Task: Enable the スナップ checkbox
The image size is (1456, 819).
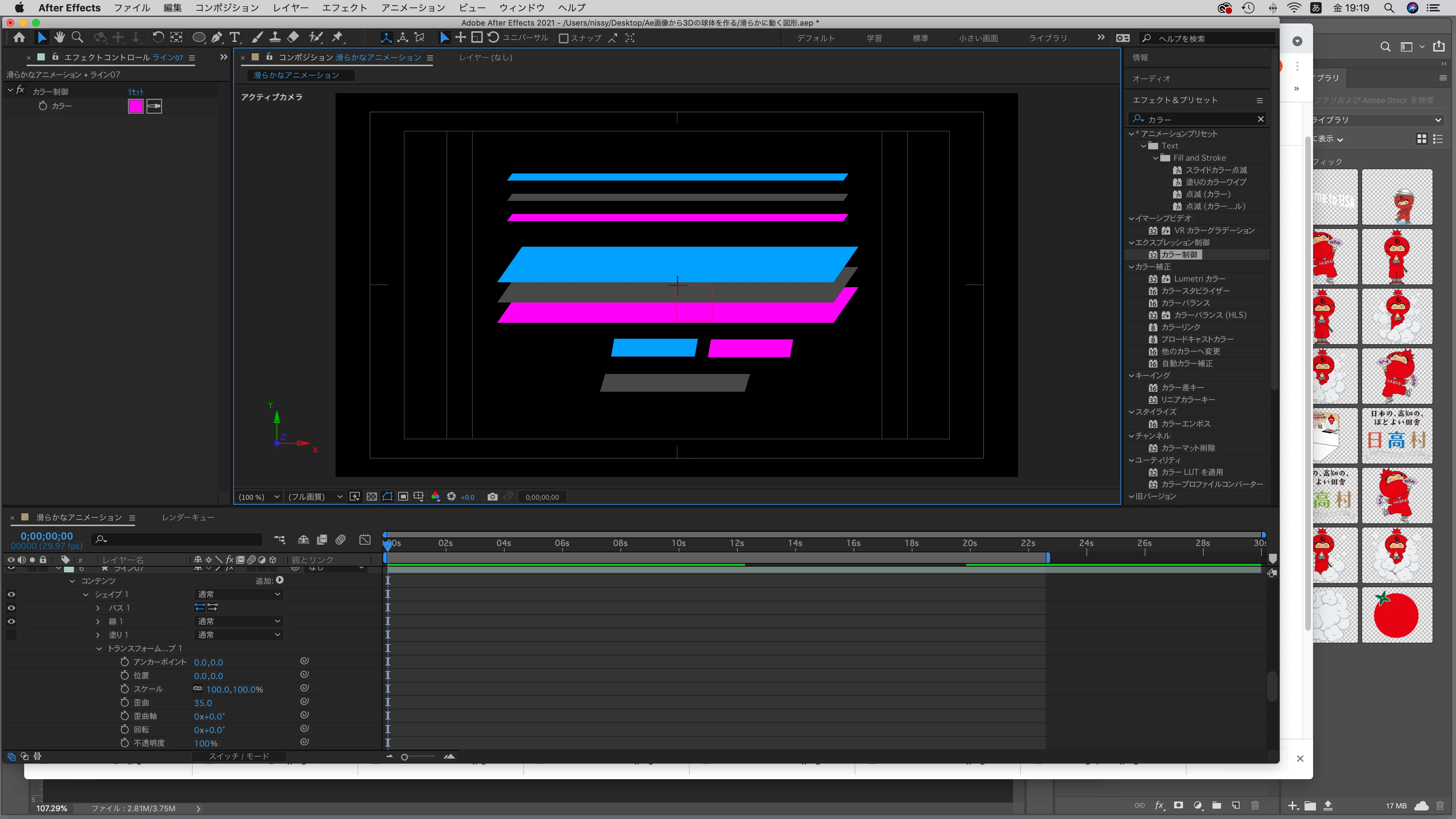Action: pyautogui.click(x=563, y=38)
